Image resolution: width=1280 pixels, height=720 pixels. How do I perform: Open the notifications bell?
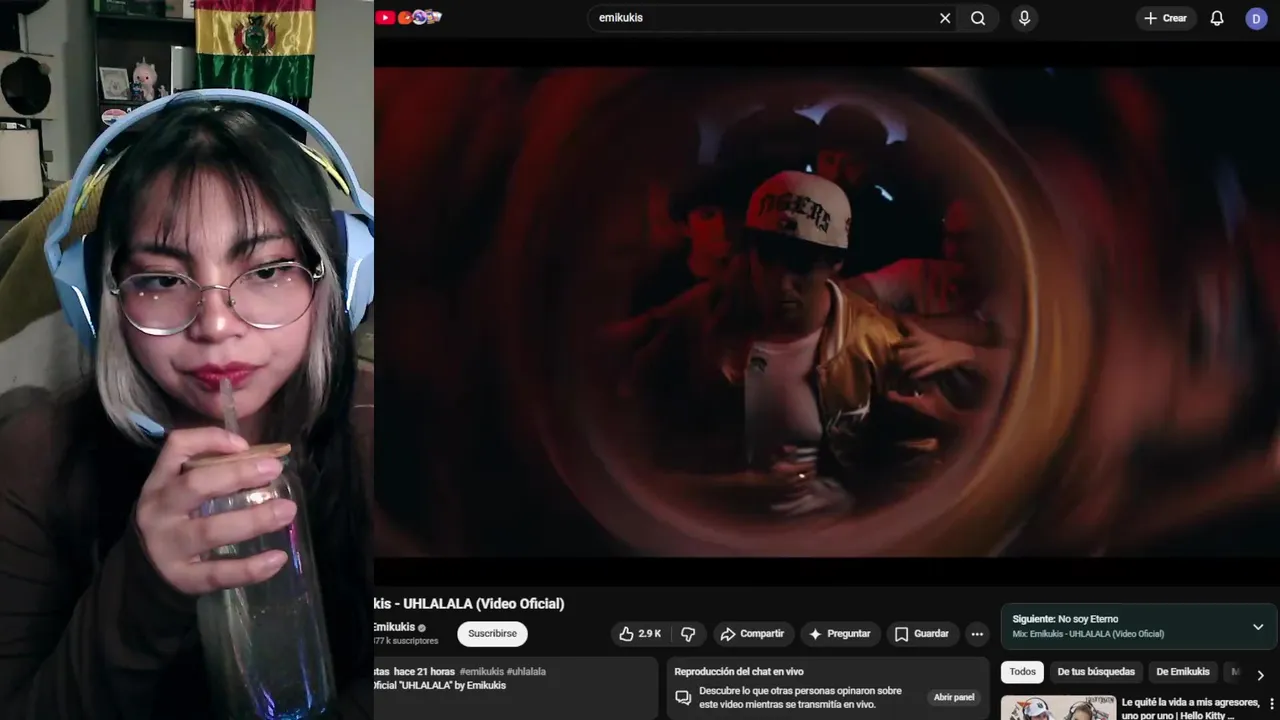click(x=1217, y=18)
